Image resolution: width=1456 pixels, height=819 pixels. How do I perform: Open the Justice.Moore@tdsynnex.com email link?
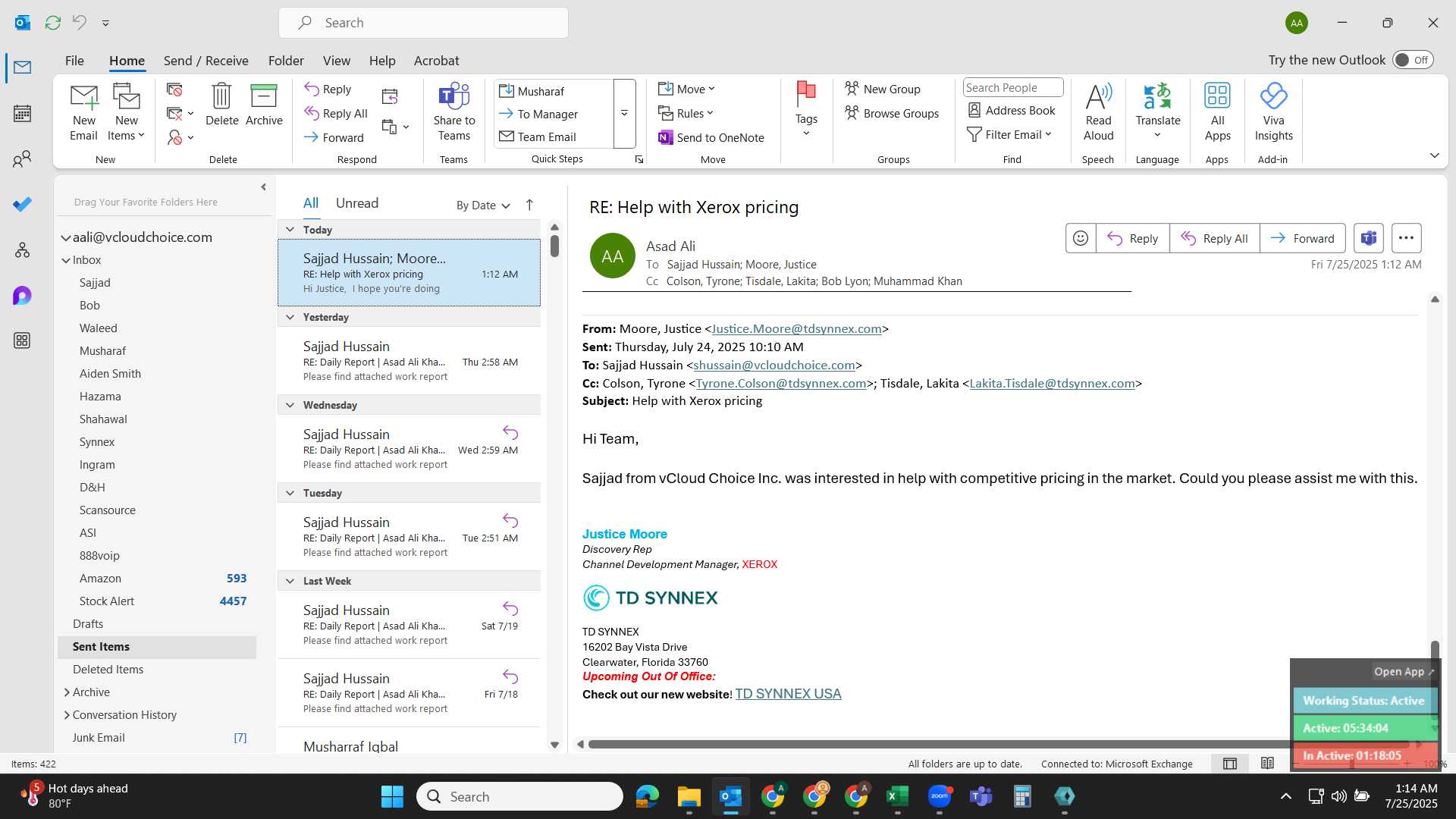point(796,328)
